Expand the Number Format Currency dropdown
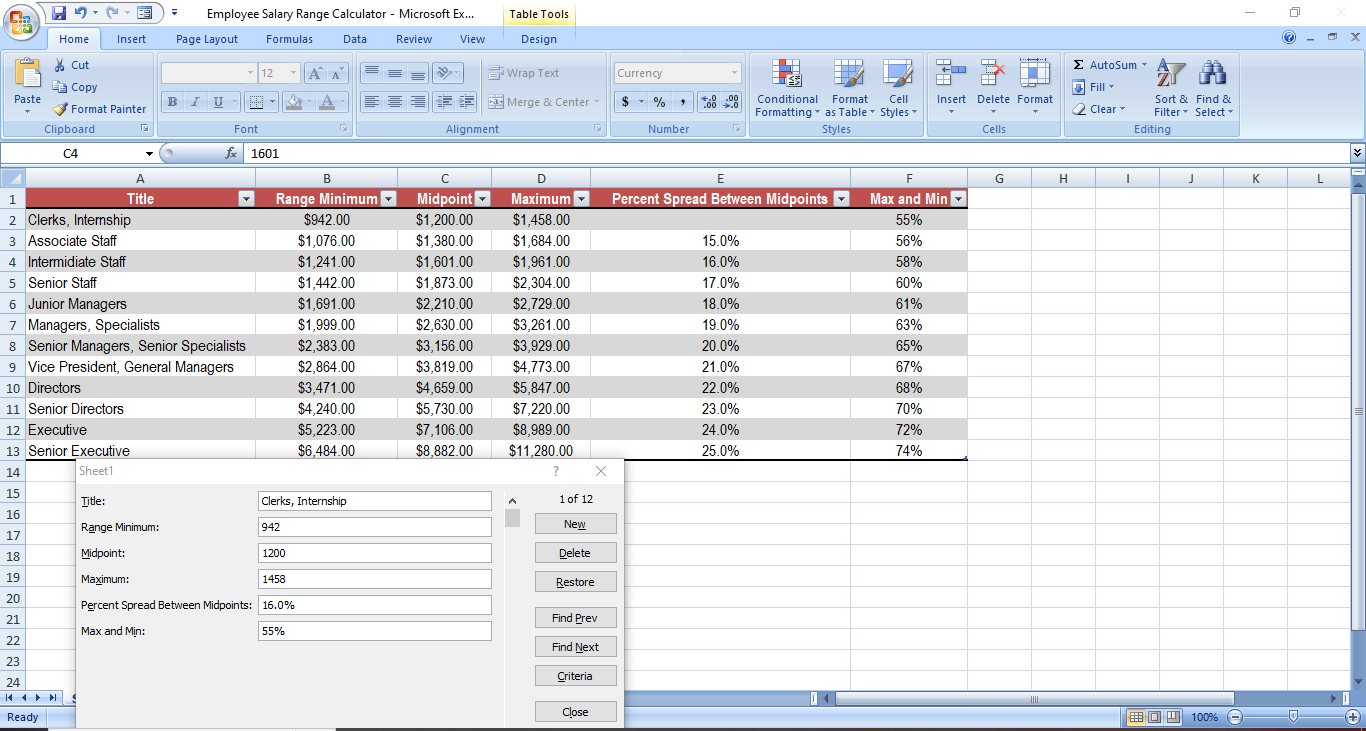 click(x=734, y=73)
